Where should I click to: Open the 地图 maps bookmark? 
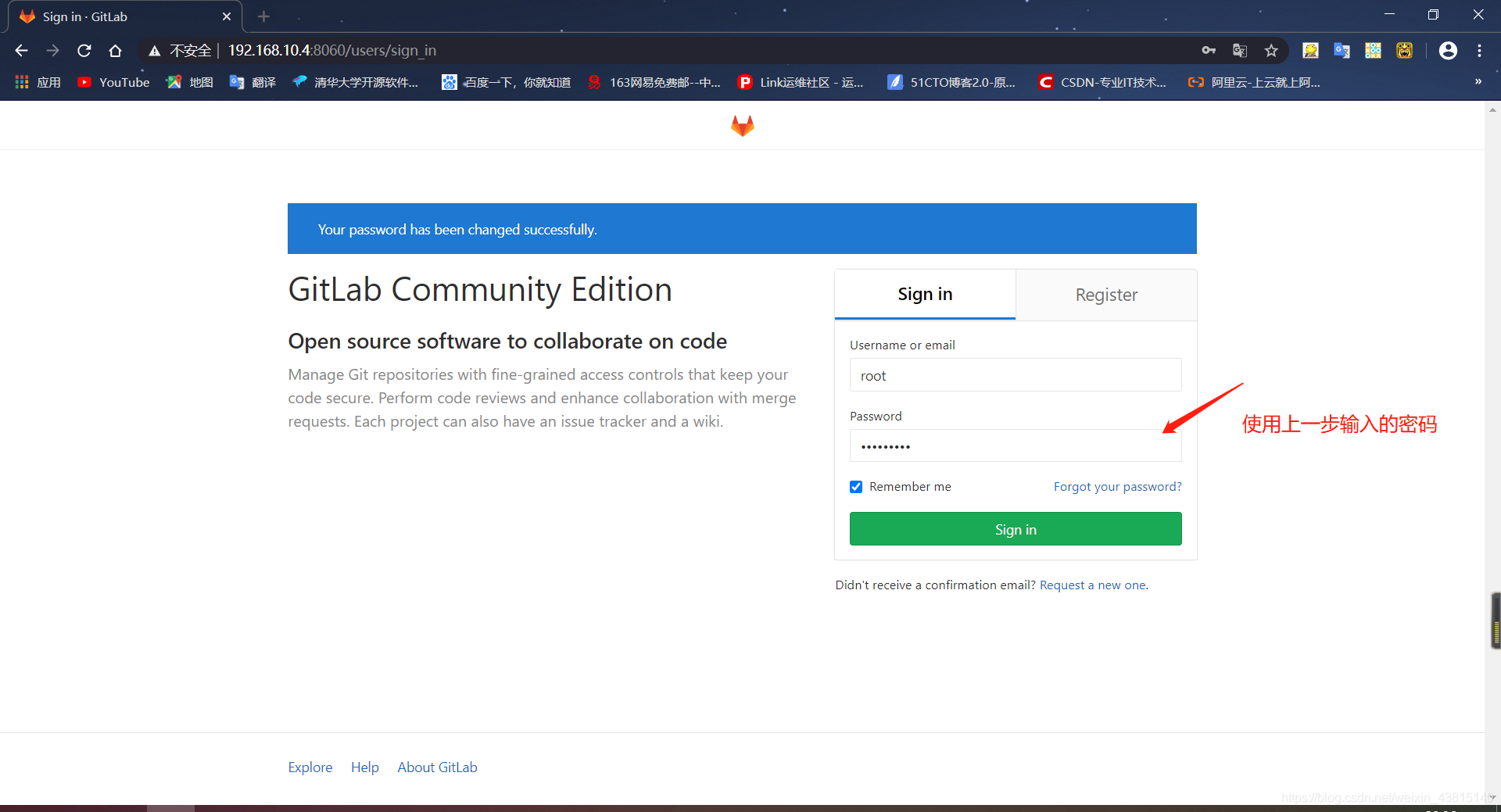(x=190, y=82)
